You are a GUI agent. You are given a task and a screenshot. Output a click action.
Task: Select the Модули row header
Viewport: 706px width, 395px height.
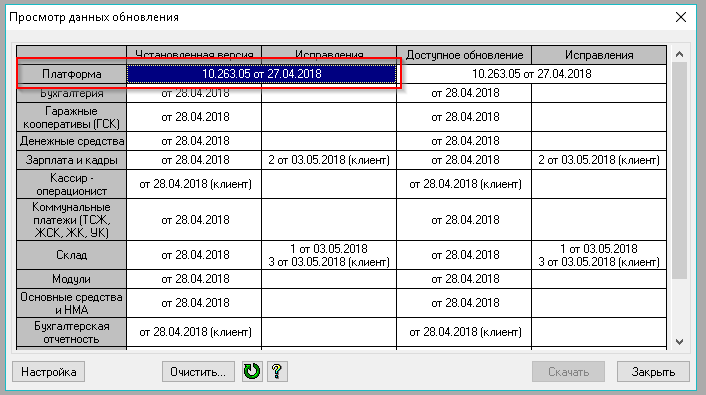click(72, 279)
